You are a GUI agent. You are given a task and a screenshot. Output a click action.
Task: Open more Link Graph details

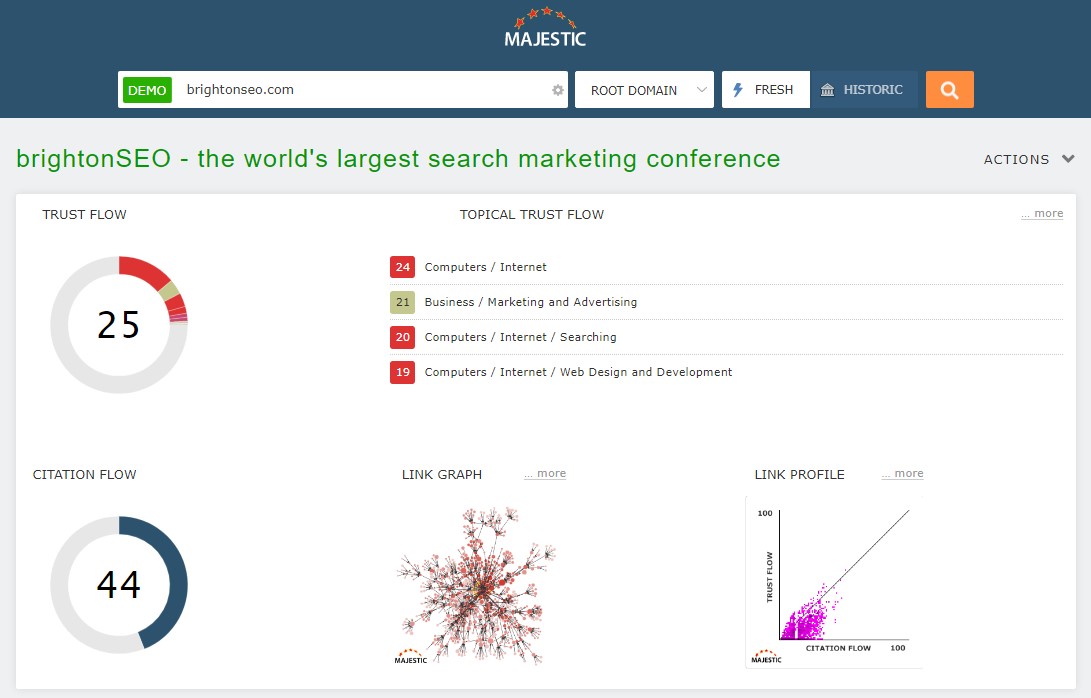click(x=545, y=473)
